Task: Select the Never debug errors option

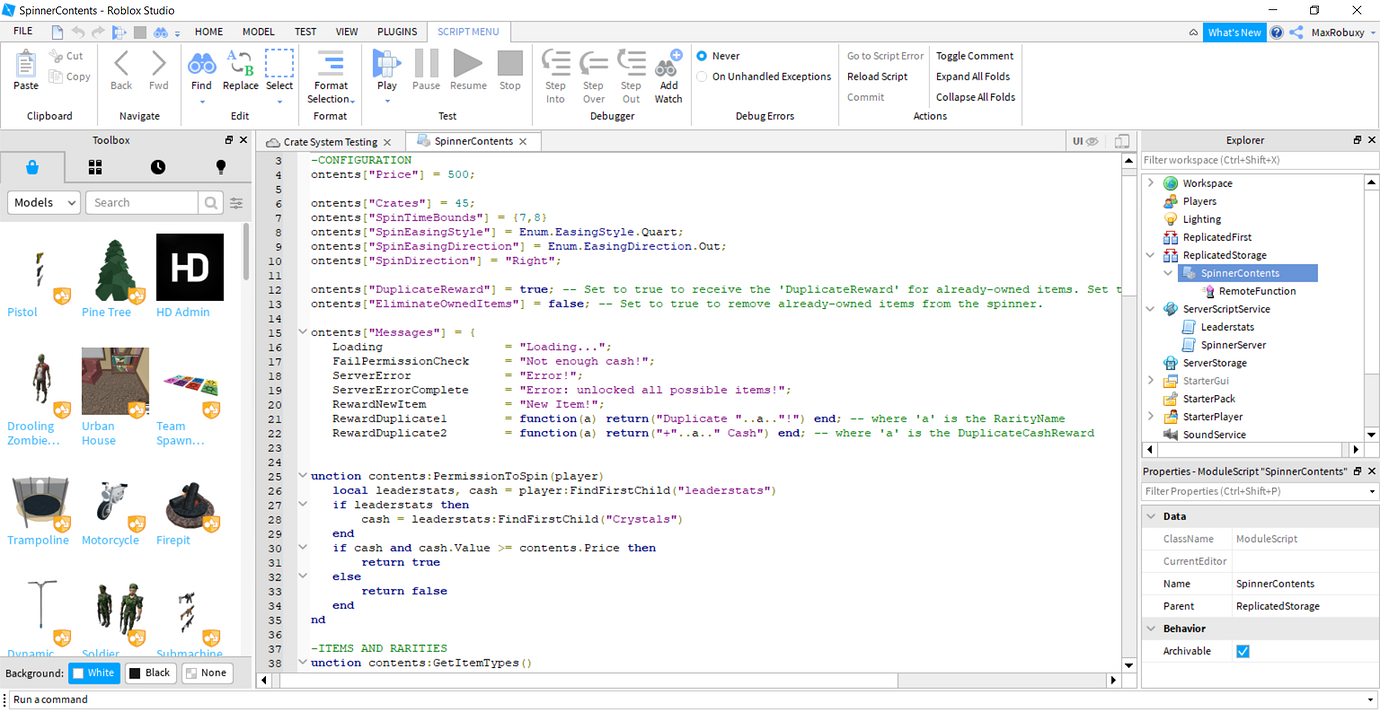Action: (x=702, y=56)
